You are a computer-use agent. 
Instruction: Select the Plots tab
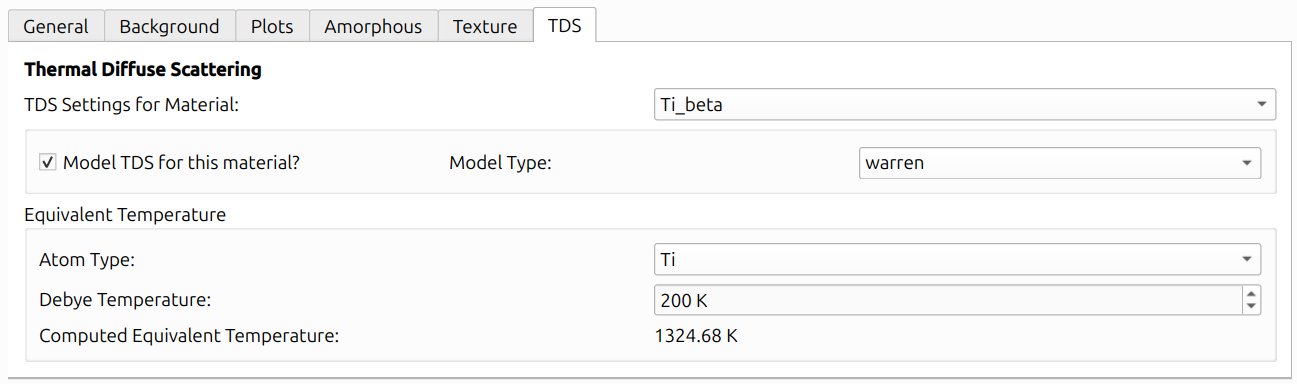coord(272,27)
